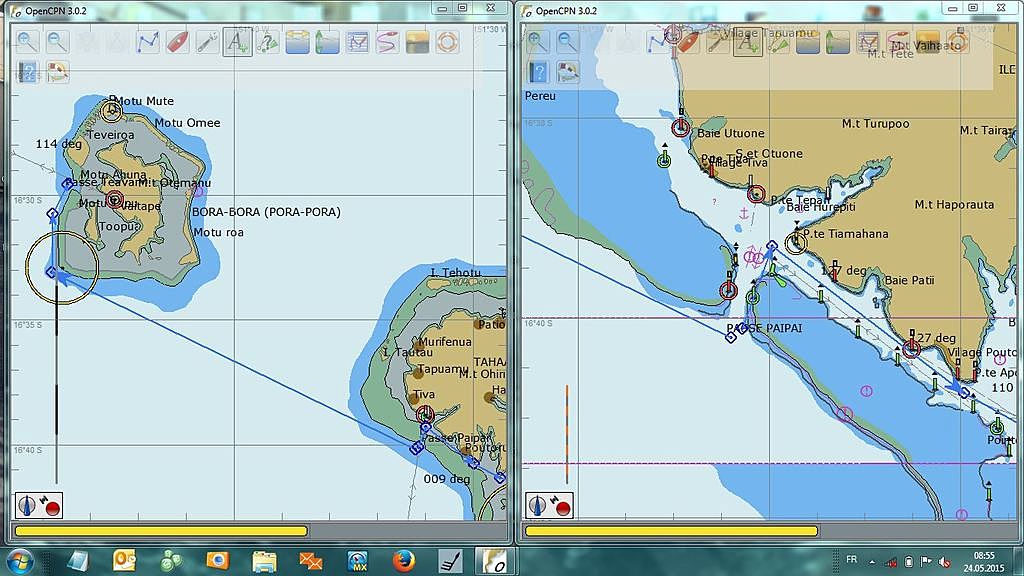Screen dimensions: 1024x576
Task: Toggle AIS targets display in right window
Action: click(x=778, y=42)
